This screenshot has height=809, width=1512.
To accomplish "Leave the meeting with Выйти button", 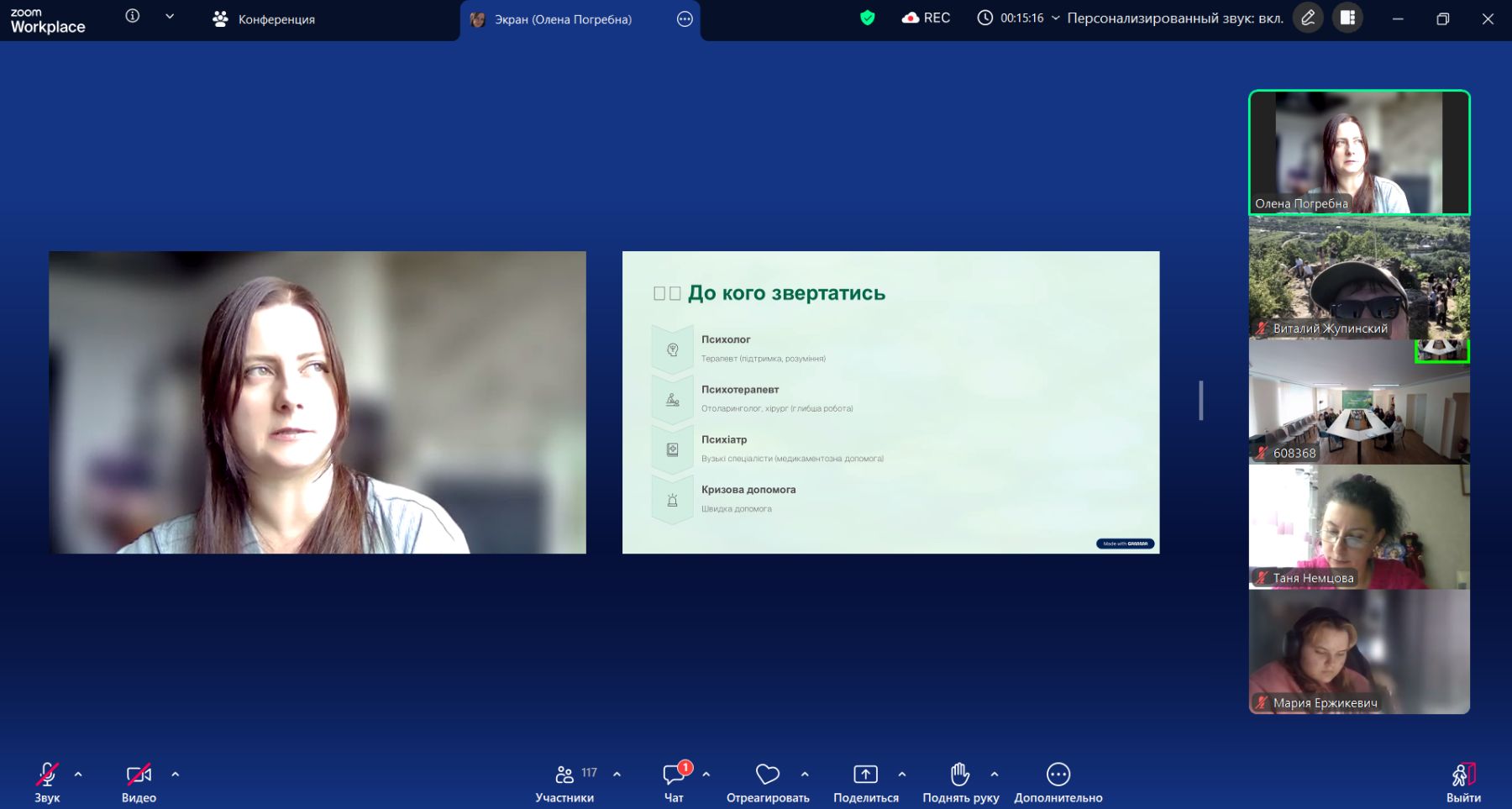I will pyautogui.click(x=1463, y=781).
